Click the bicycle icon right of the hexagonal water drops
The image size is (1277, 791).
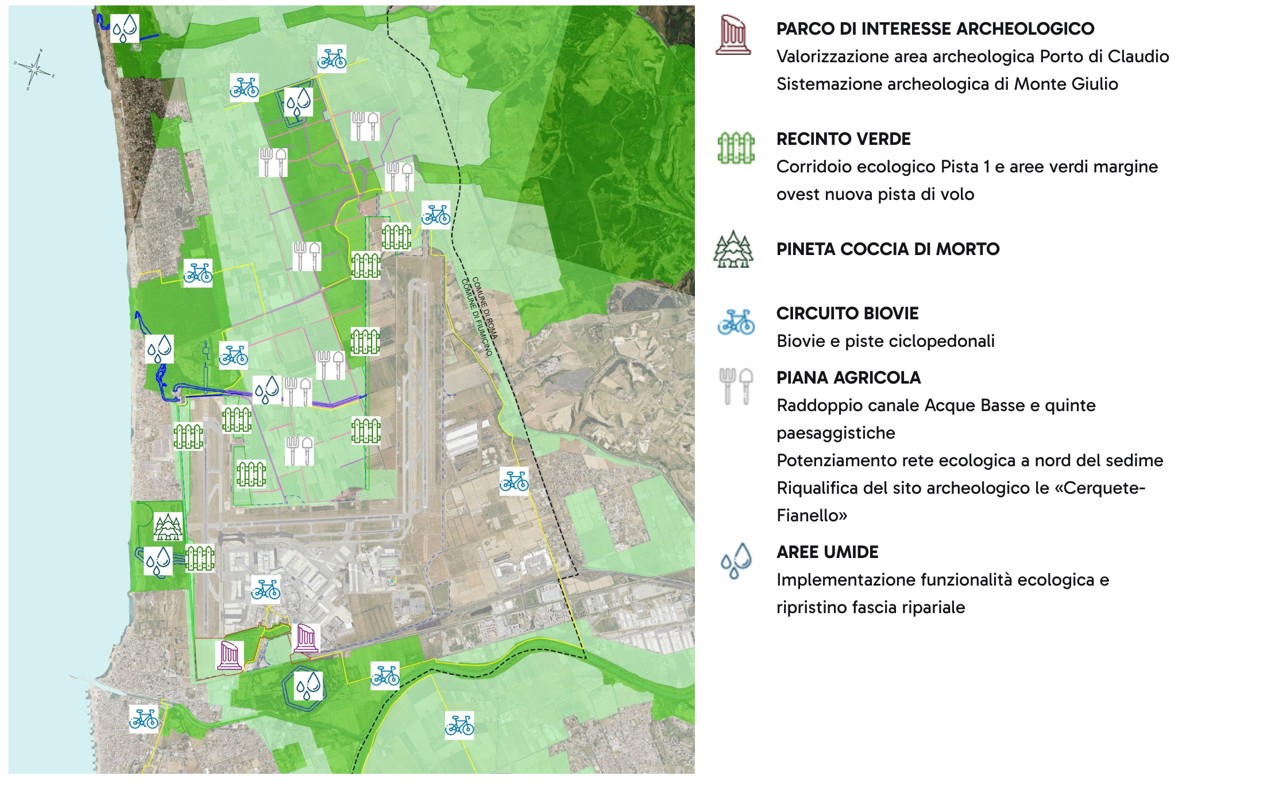pos(385,675)
